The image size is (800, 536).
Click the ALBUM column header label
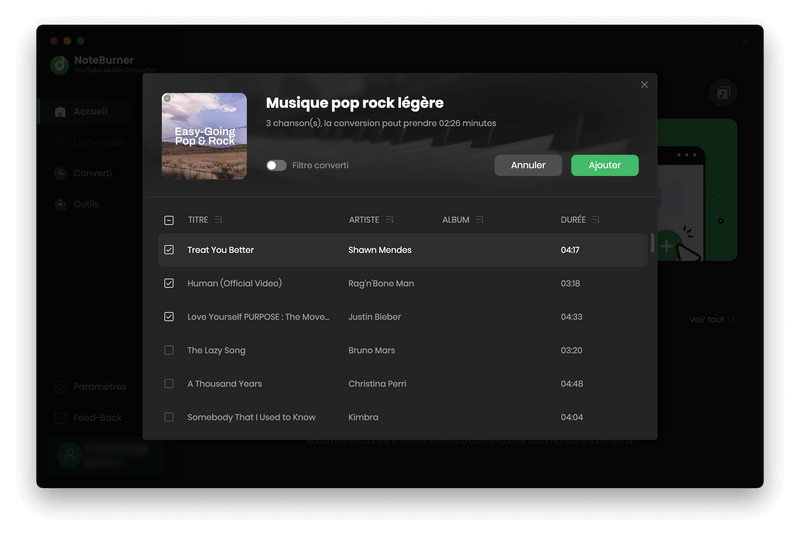456,220
